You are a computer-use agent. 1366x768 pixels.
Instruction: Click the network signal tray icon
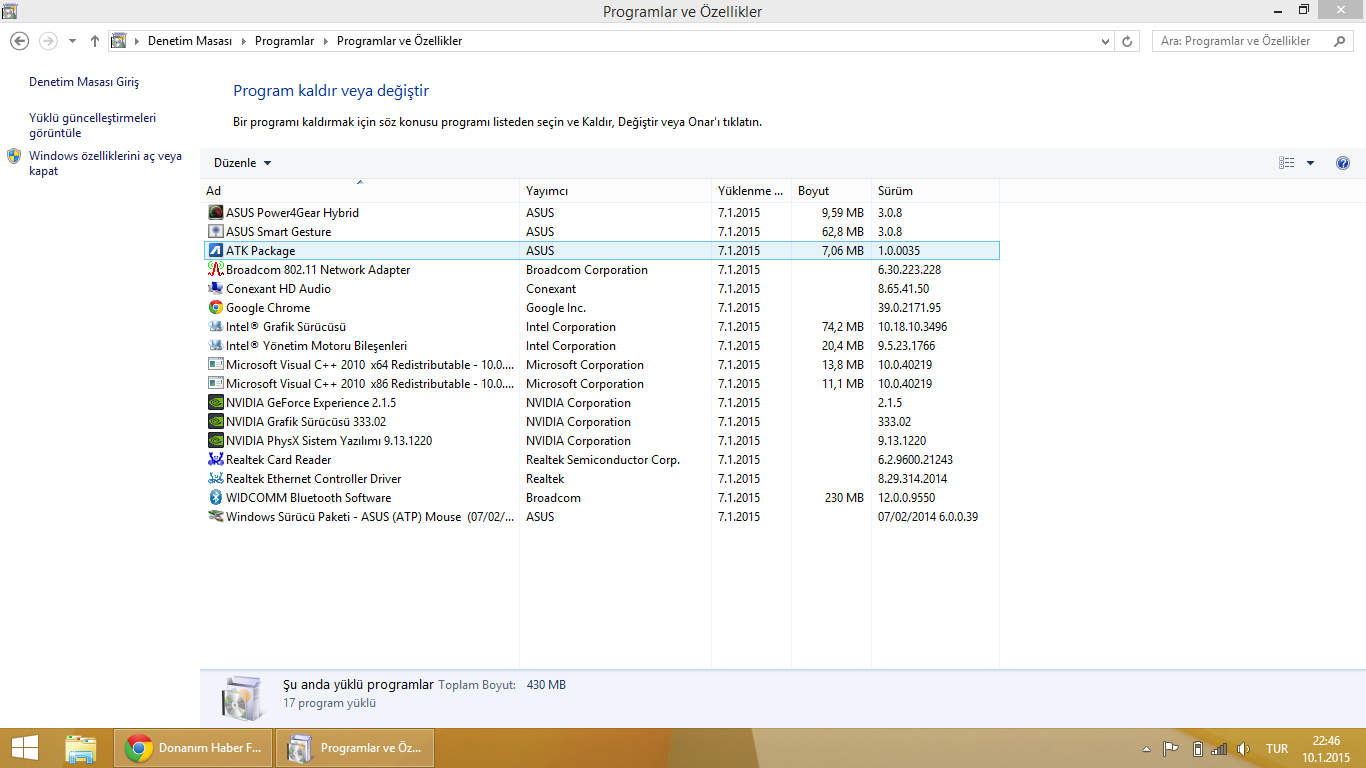point(1219,748)
